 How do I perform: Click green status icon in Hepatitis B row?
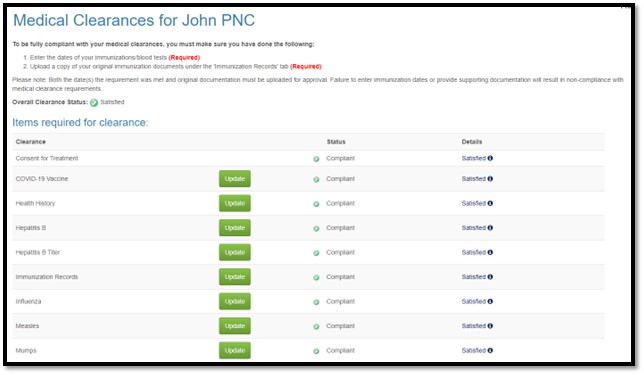click(x=316, y=228)
